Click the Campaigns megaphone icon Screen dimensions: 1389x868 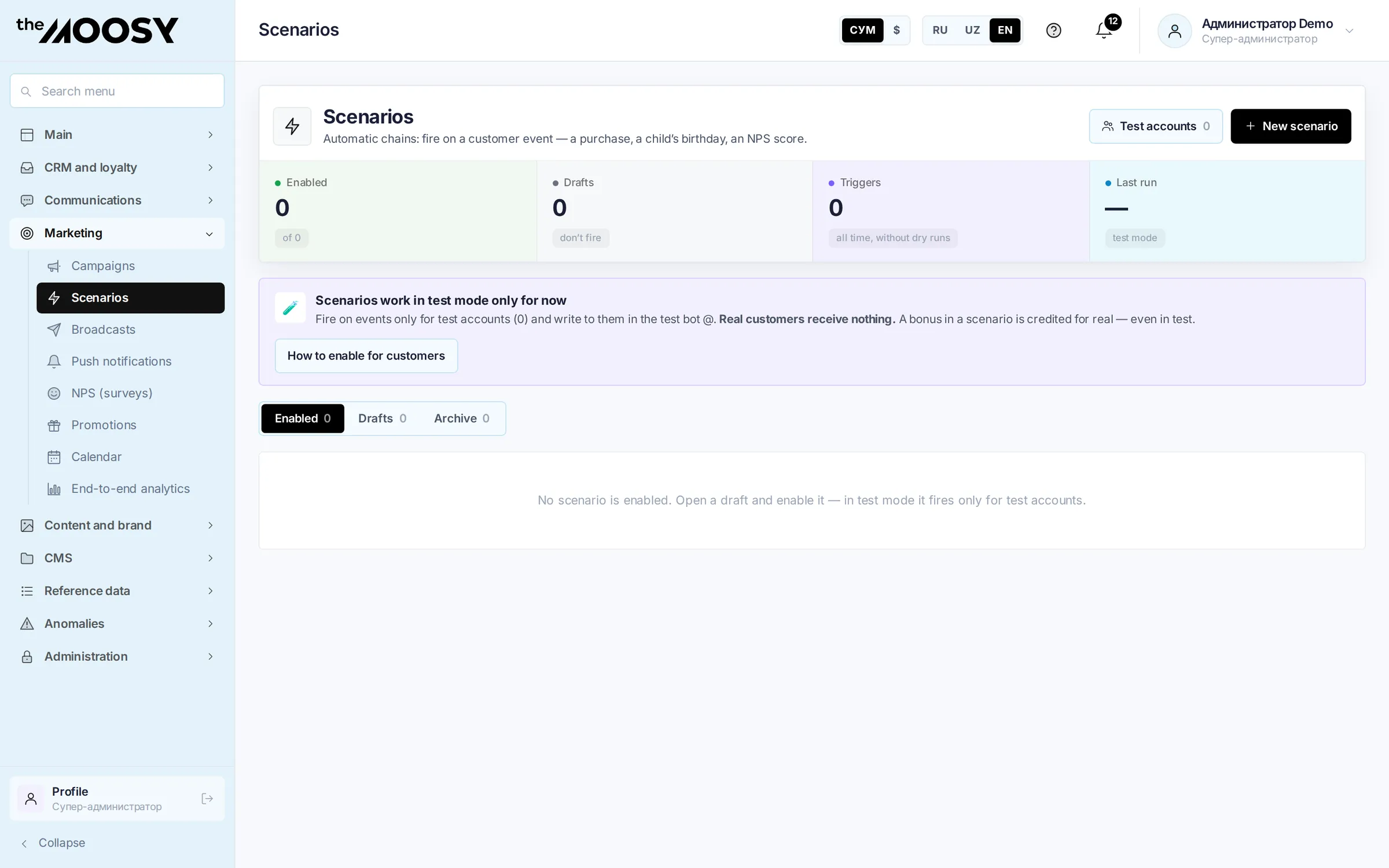click(54, 266)
